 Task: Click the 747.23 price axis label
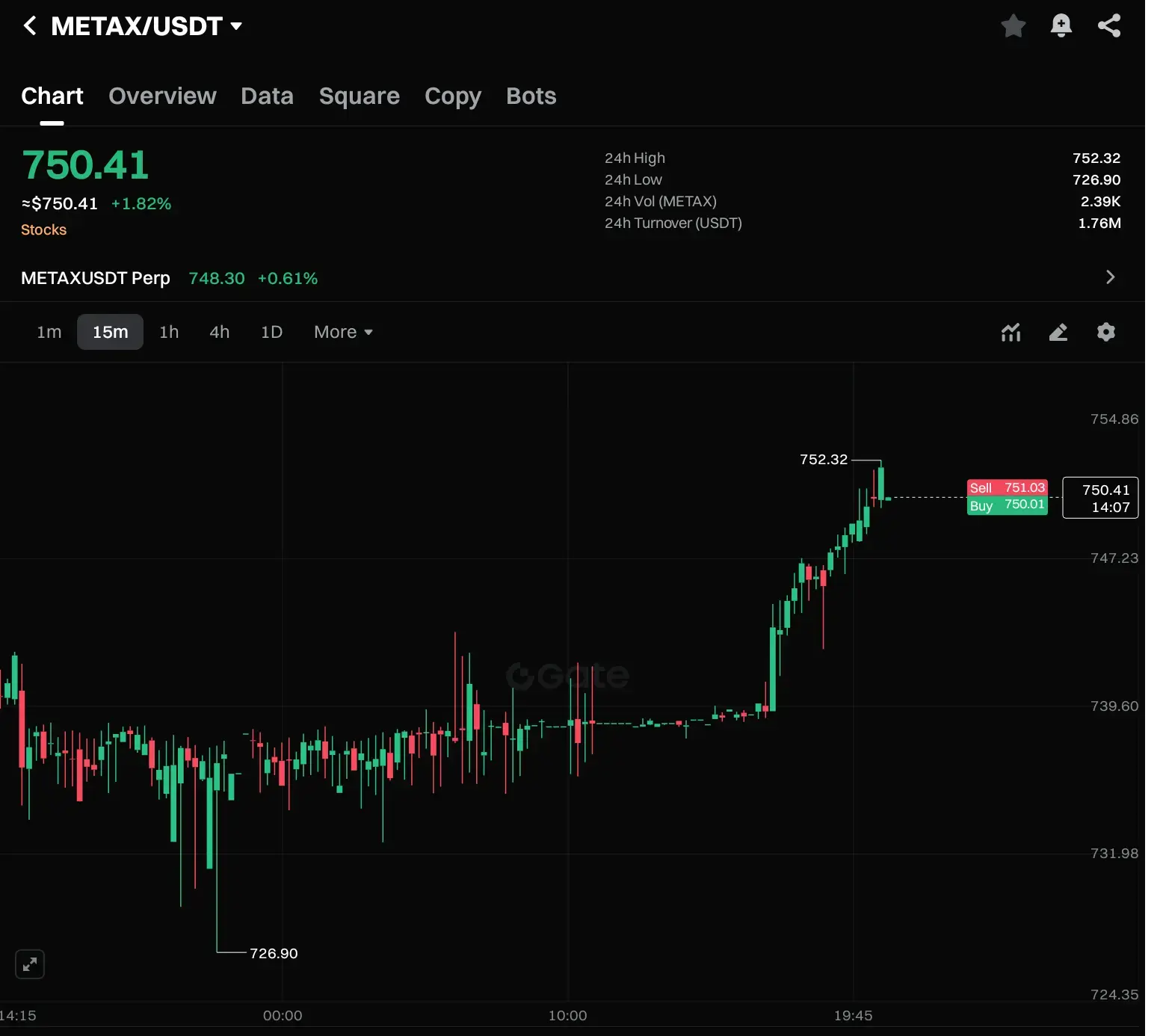1114,558
